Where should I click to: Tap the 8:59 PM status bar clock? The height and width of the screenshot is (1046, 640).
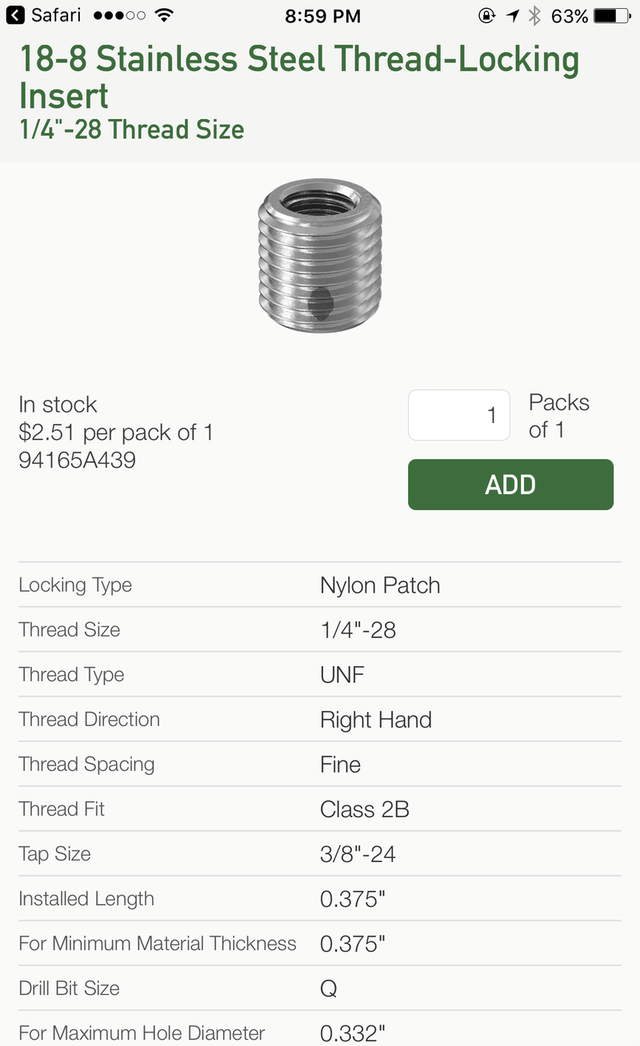point(323,15)
